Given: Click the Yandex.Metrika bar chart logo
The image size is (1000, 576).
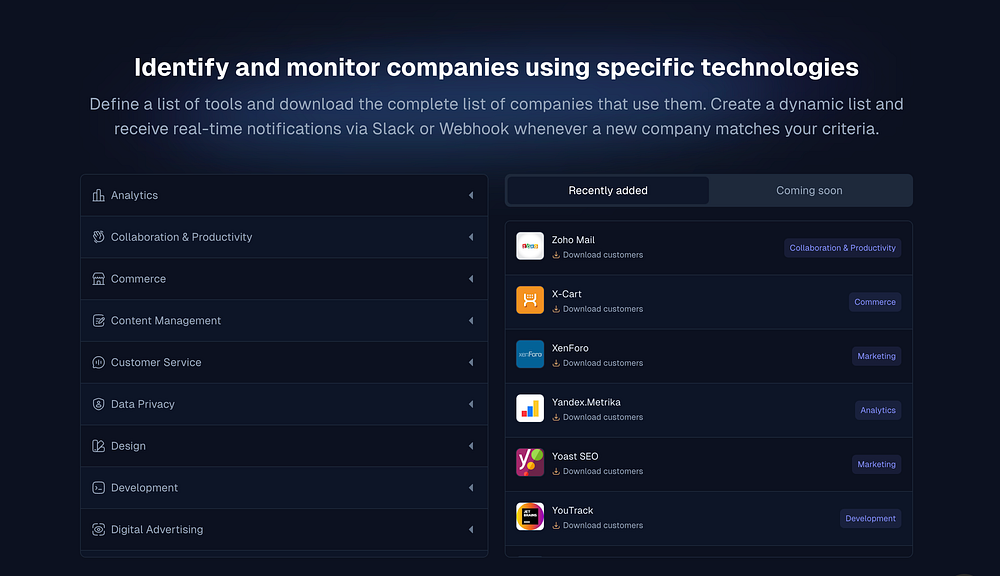Looking at the screenshot, I should pos(529,409).
